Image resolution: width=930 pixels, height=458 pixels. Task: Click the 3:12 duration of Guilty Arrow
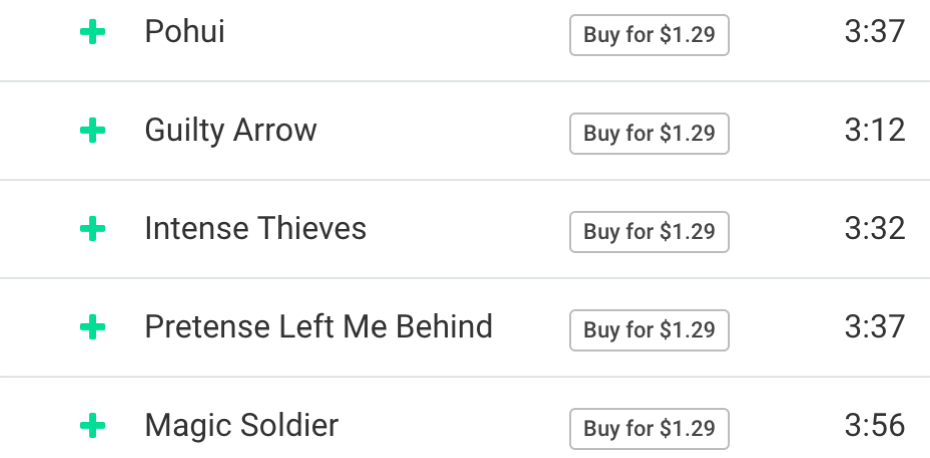874,130
